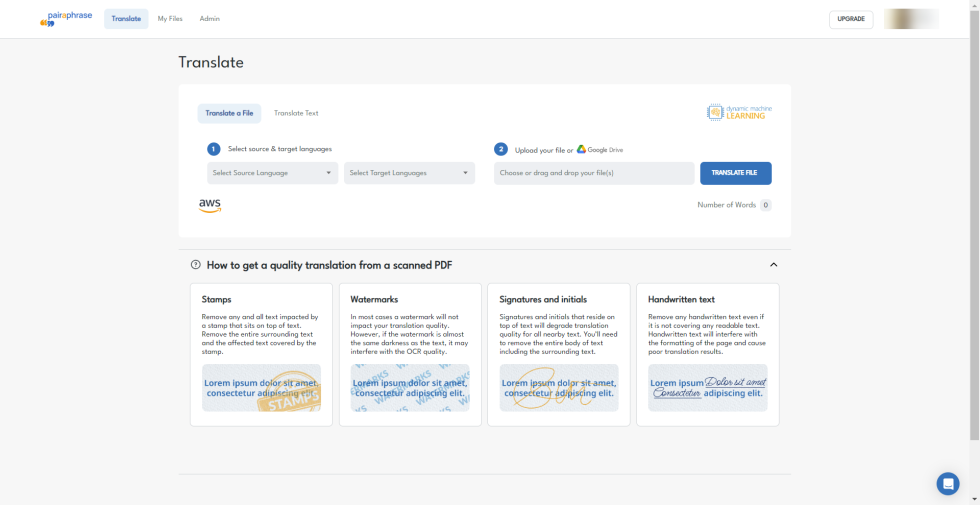Go to the Admin menu item
980x505 pixels.
coord(210,19)
